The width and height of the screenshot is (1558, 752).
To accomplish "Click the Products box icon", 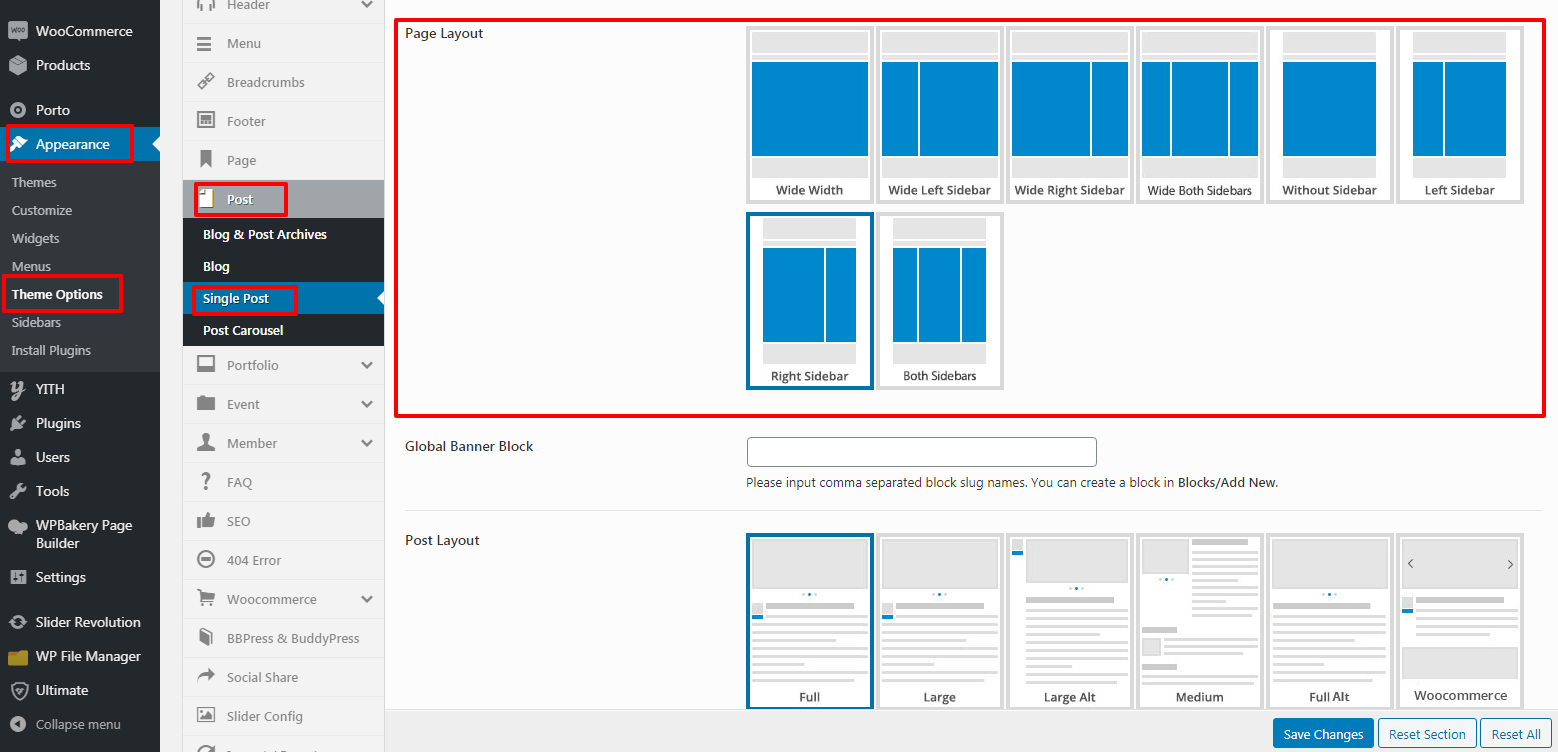I will point(18,65).
